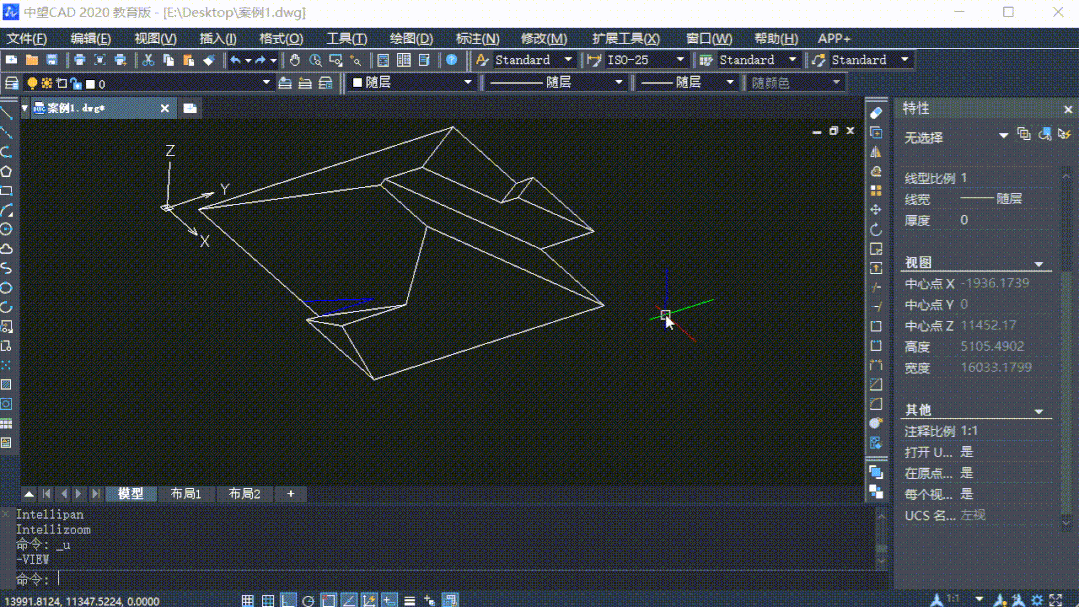Click the Print icon

coord(80,61)
